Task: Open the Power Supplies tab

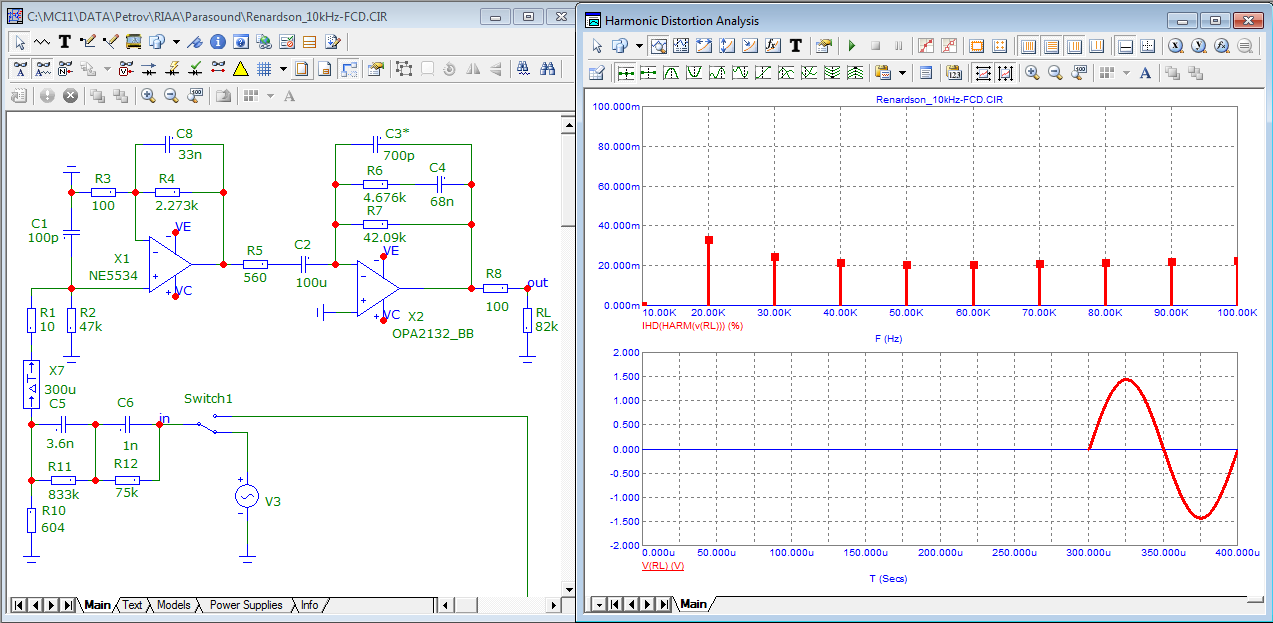Action: pyautogui.click(x=246, y=605)
